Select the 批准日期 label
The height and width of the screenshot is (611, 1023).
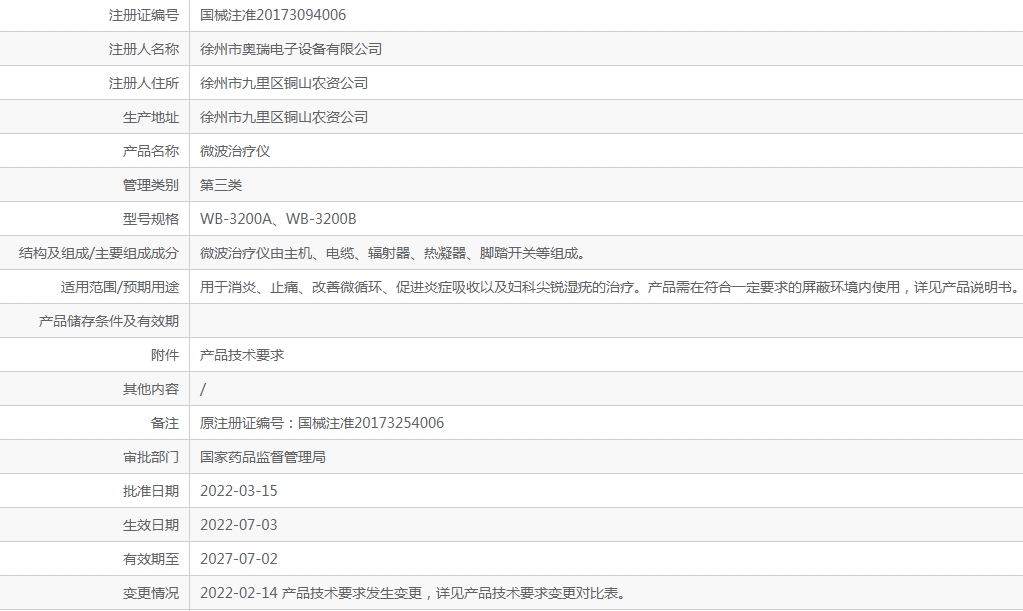(x=151, y=490)
